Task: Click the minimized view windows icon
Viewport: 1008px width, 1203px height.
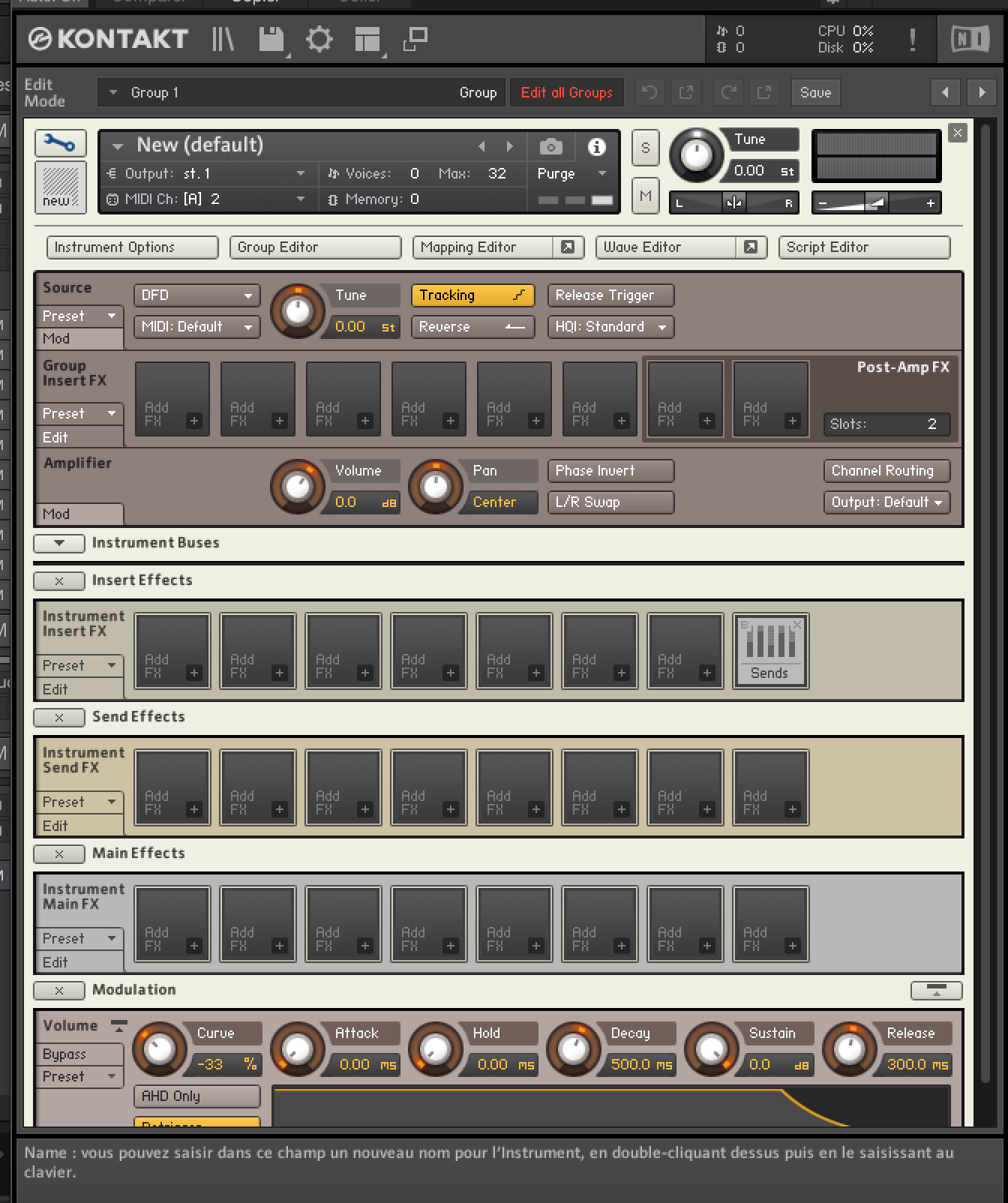Action: (x=415, y=39)
